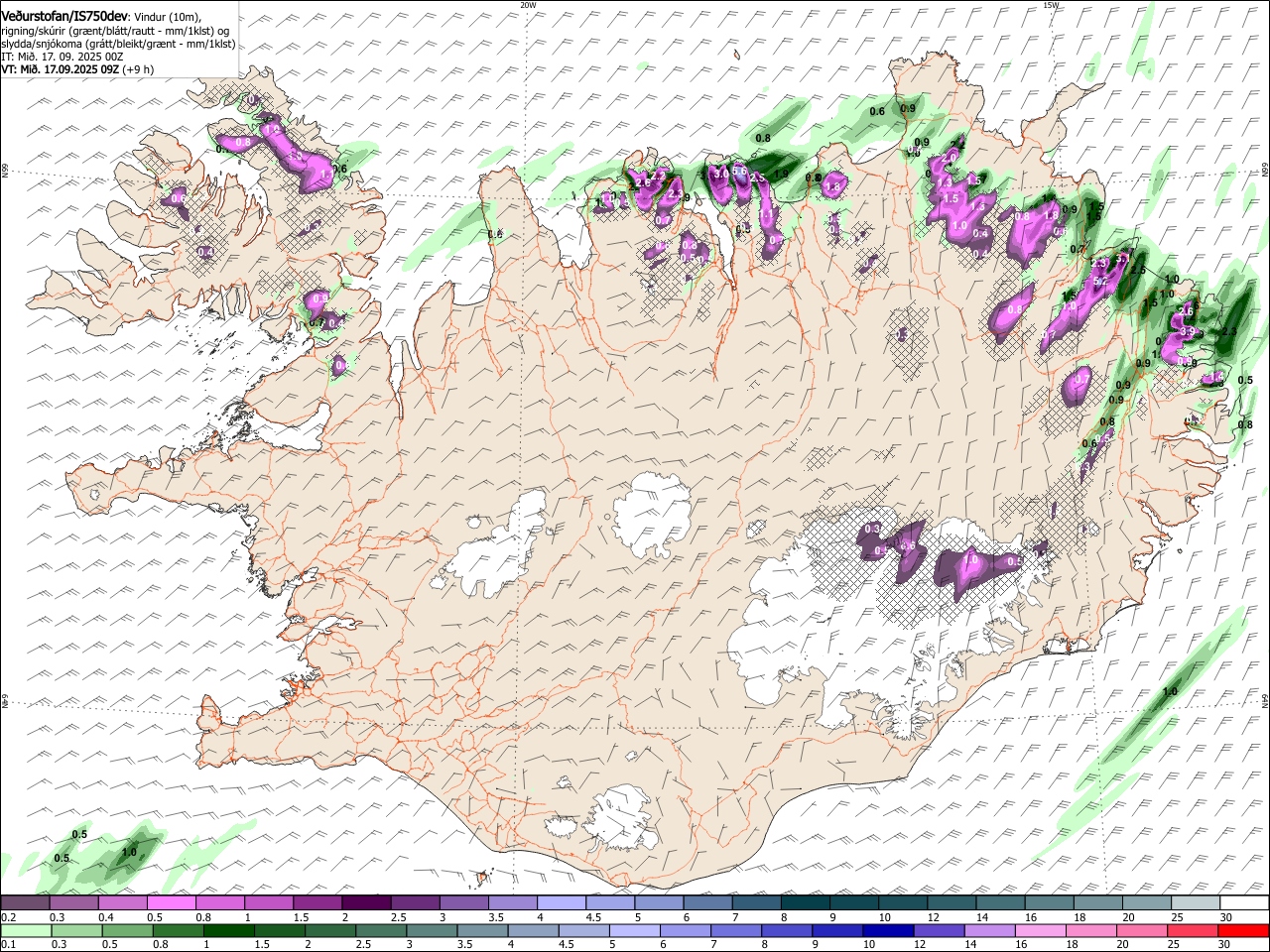Click the 1.0 rain value offshore southeast
The width and height of the screenshot is (1270, 952).
click(1170, 691)
